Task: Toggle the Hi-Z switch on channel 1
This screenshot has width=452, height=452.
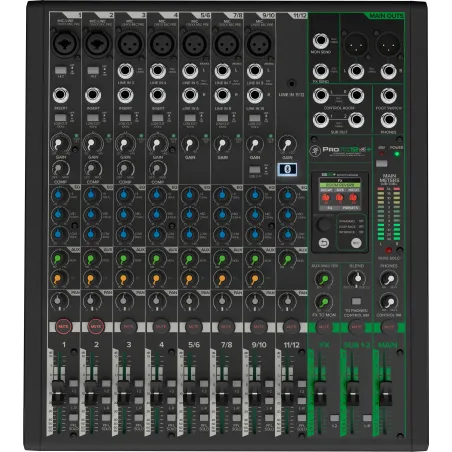Action: (x=61, y=70)
